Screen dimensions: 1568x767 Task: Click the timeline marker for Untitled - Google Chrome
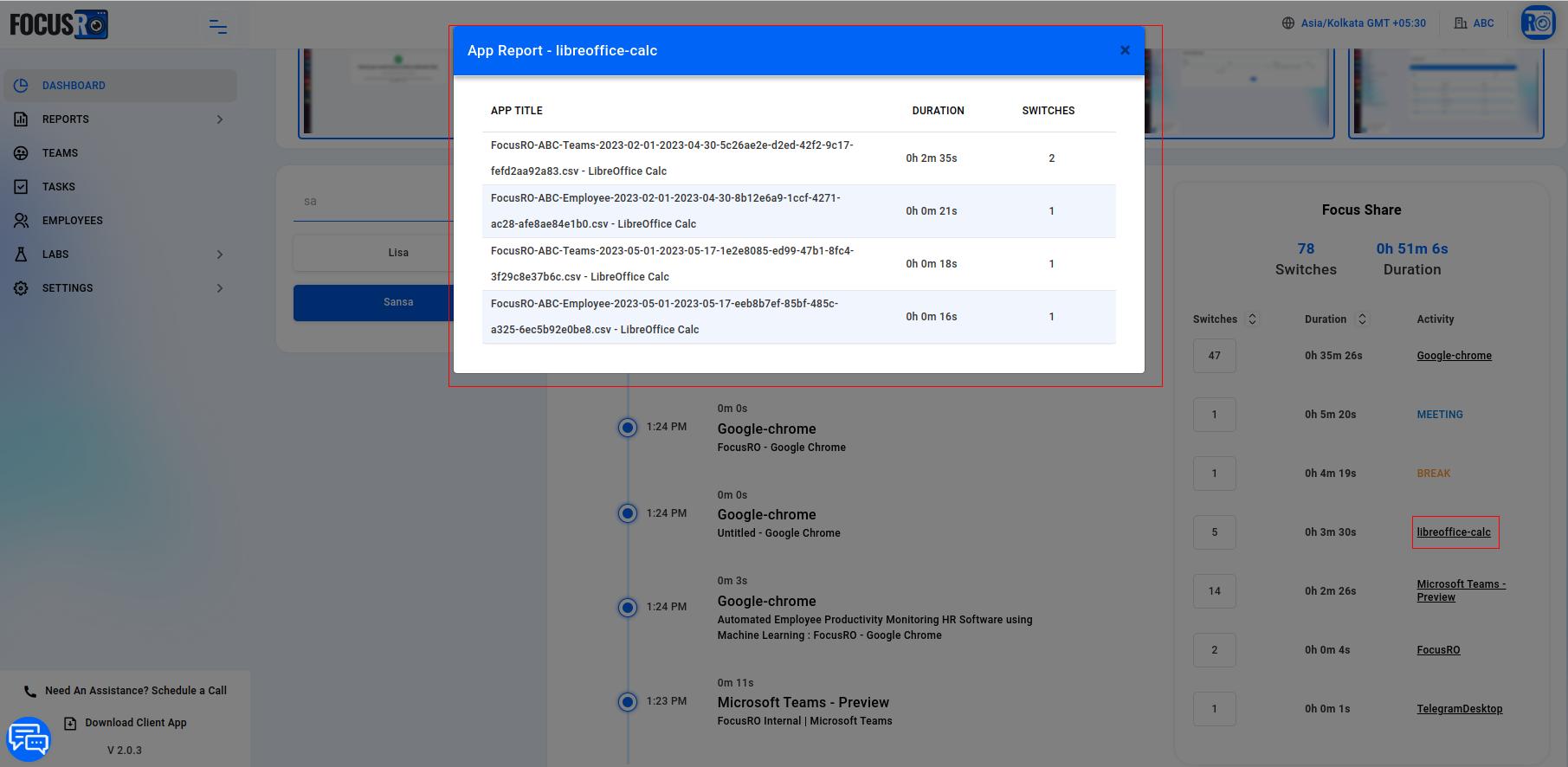pos(628,513)
